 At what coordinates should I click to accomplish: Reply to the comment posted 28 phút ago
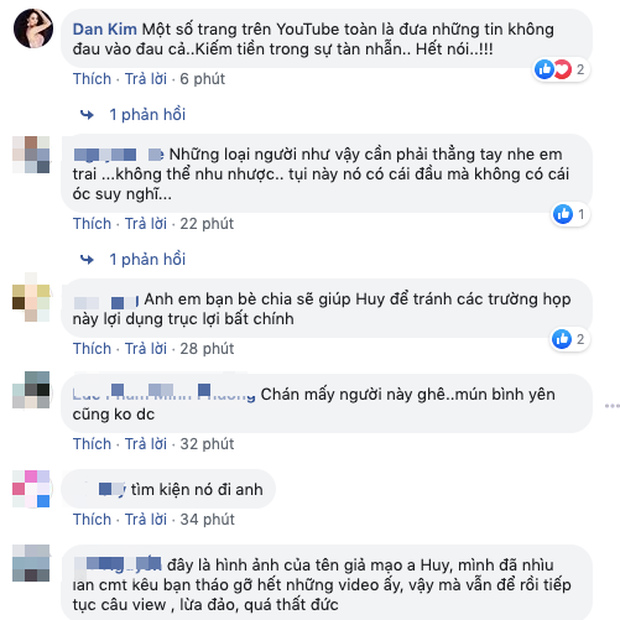[146, 349]
